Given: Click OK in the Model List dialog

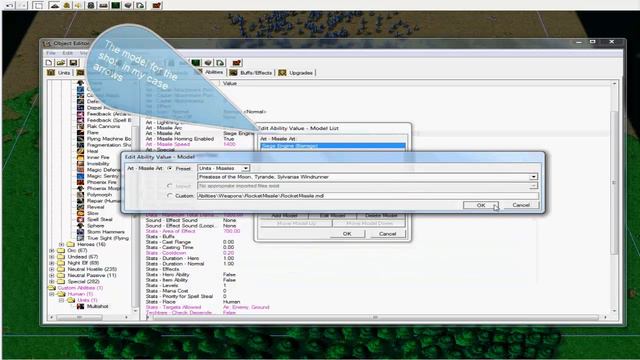Looking at the screenshot, I should click(x=347, y=234).
